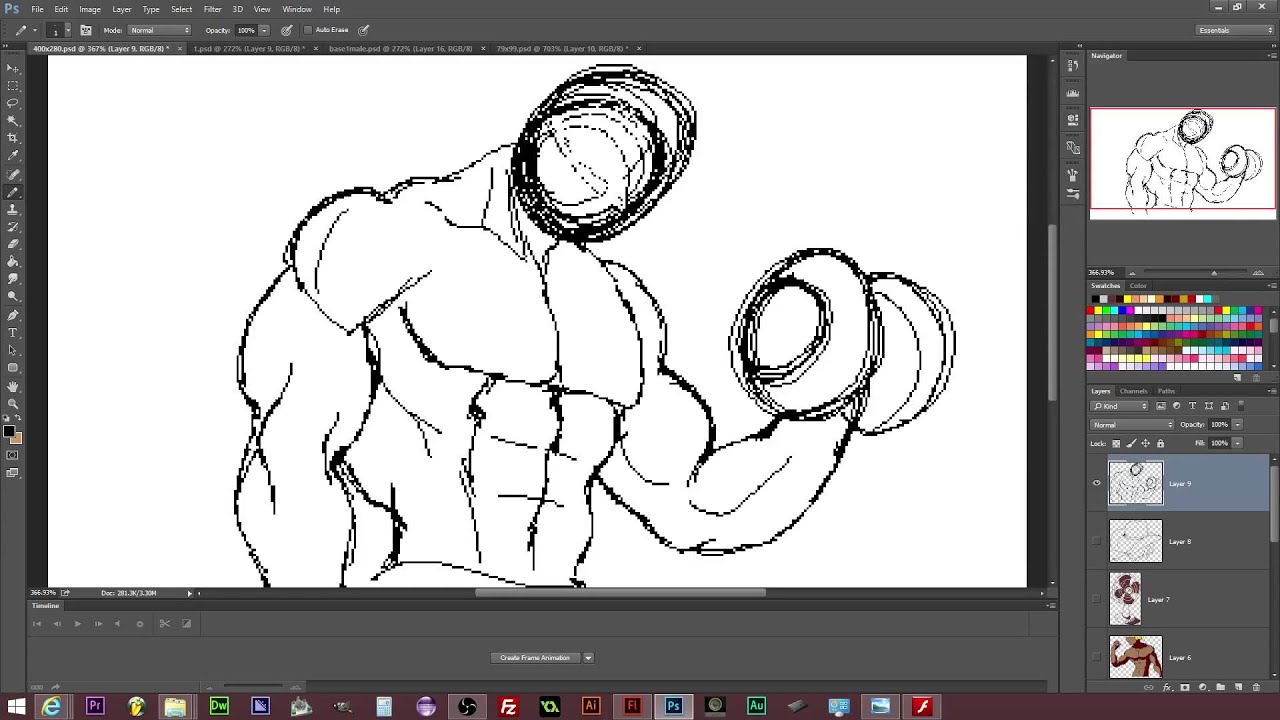Open the layer blend mode dropdown
Screen dimensions: 1280x720
pyautogui.click(x=1132, y=425)
